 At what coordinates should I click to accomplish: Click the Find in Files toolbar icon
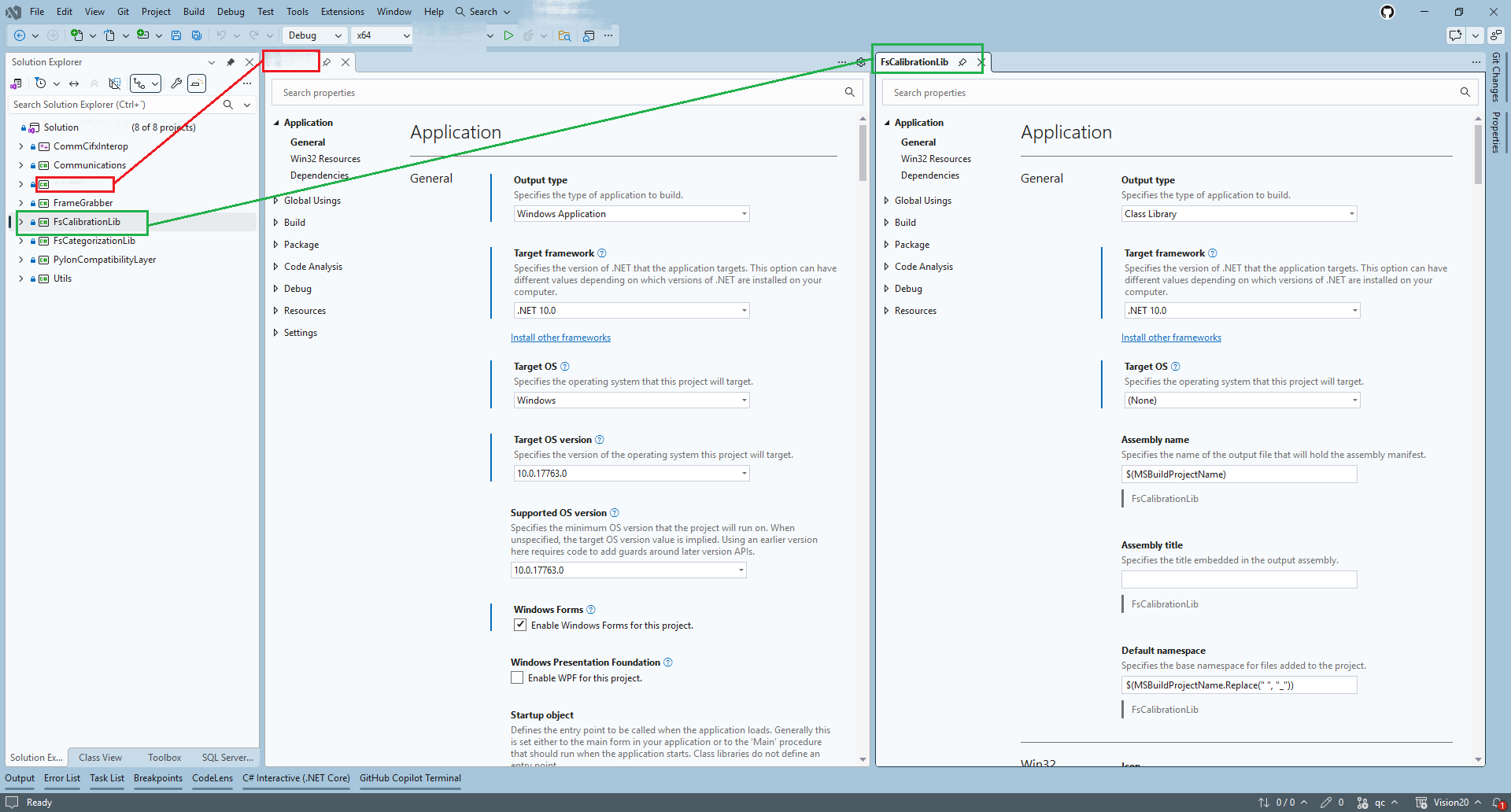pyautogui.click(x=564, y=35)
